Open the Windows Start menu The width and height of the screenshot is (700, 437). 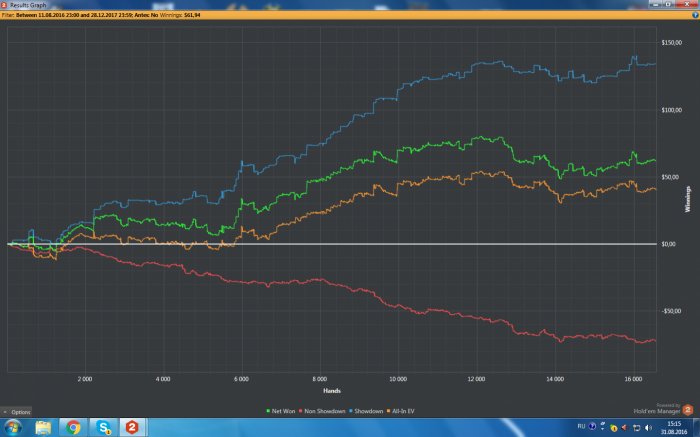coord(12,427)
